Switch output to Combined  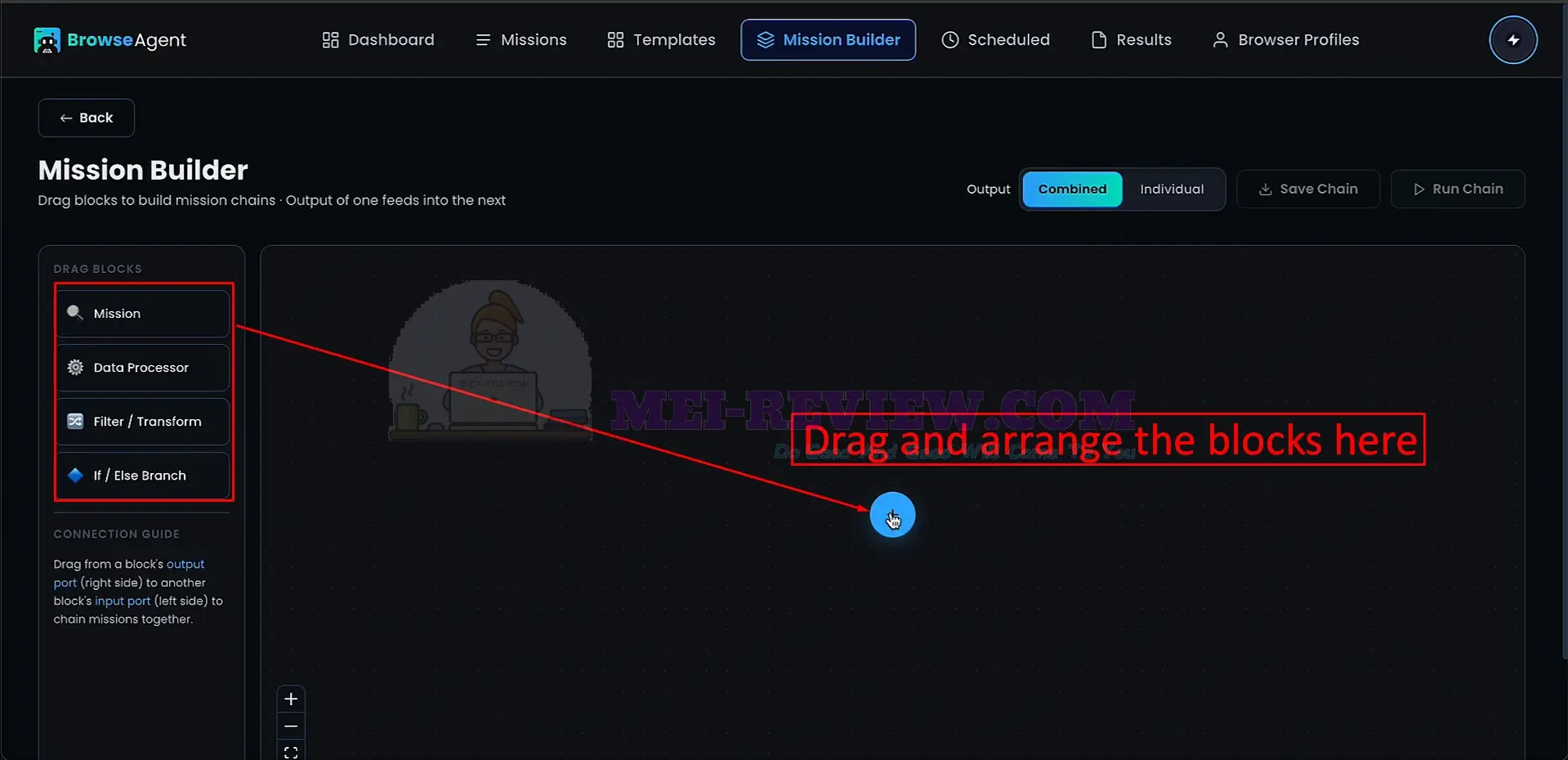click(x=1073, y=189)
